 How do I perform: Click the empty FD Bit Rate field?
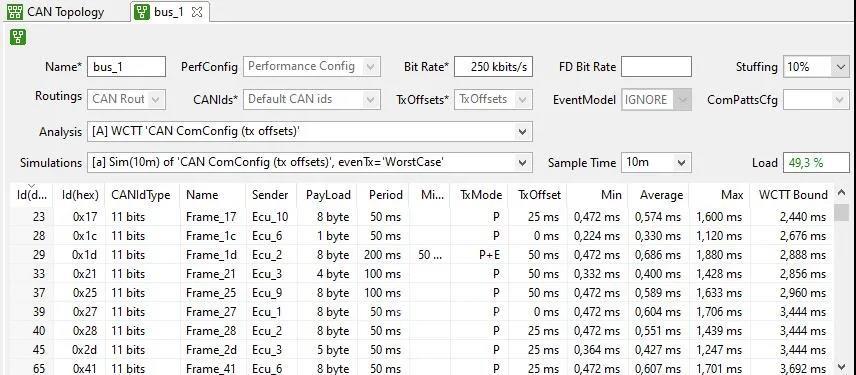656,67
